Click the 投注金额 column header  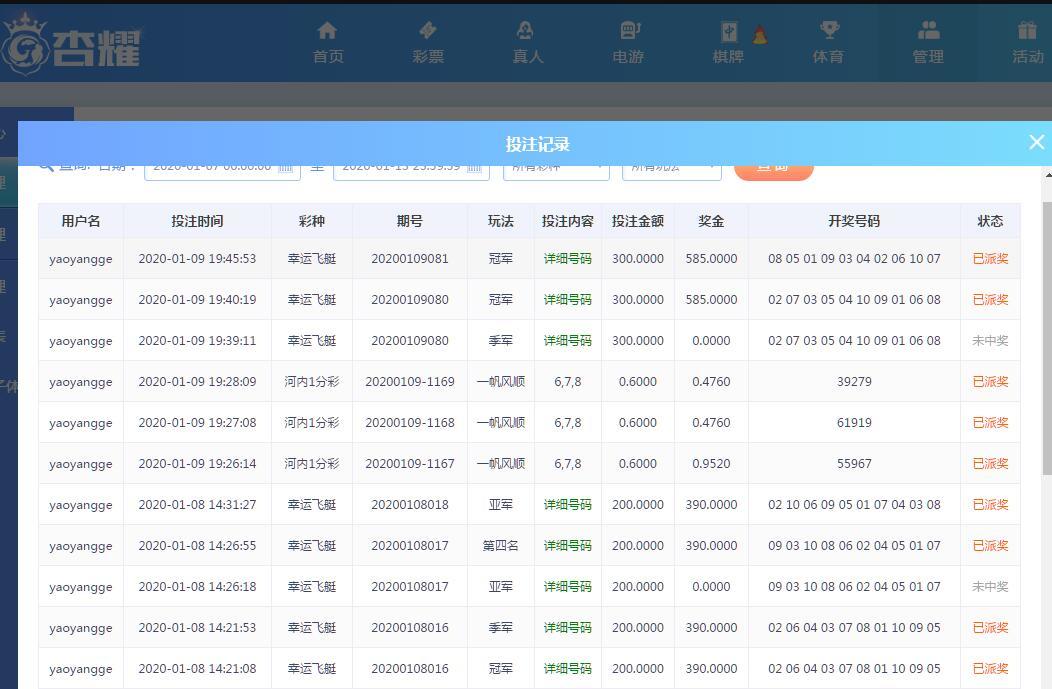pos(638,221)
